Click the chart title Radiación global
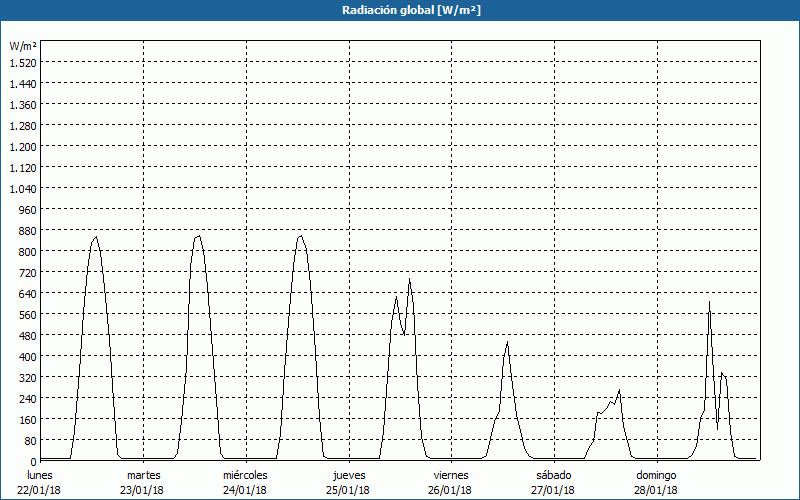800x500 pixels. pyautogui.click(x=399, y=10)
